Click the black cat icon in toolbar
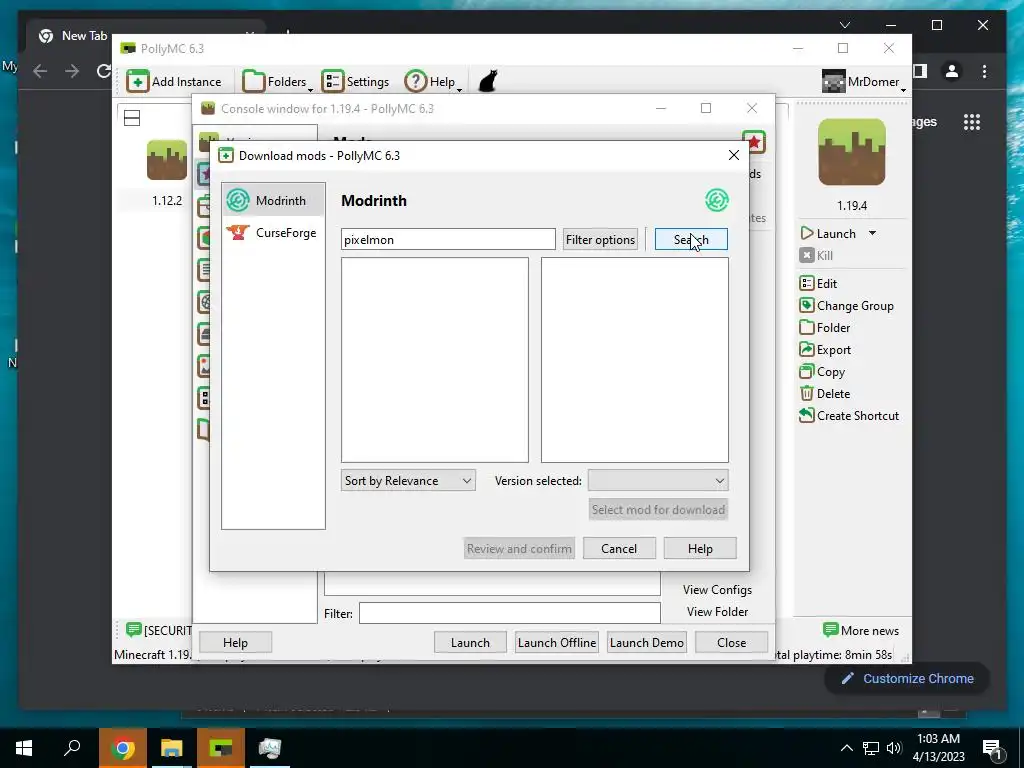 pyautogui.click(x=488, y=82)
